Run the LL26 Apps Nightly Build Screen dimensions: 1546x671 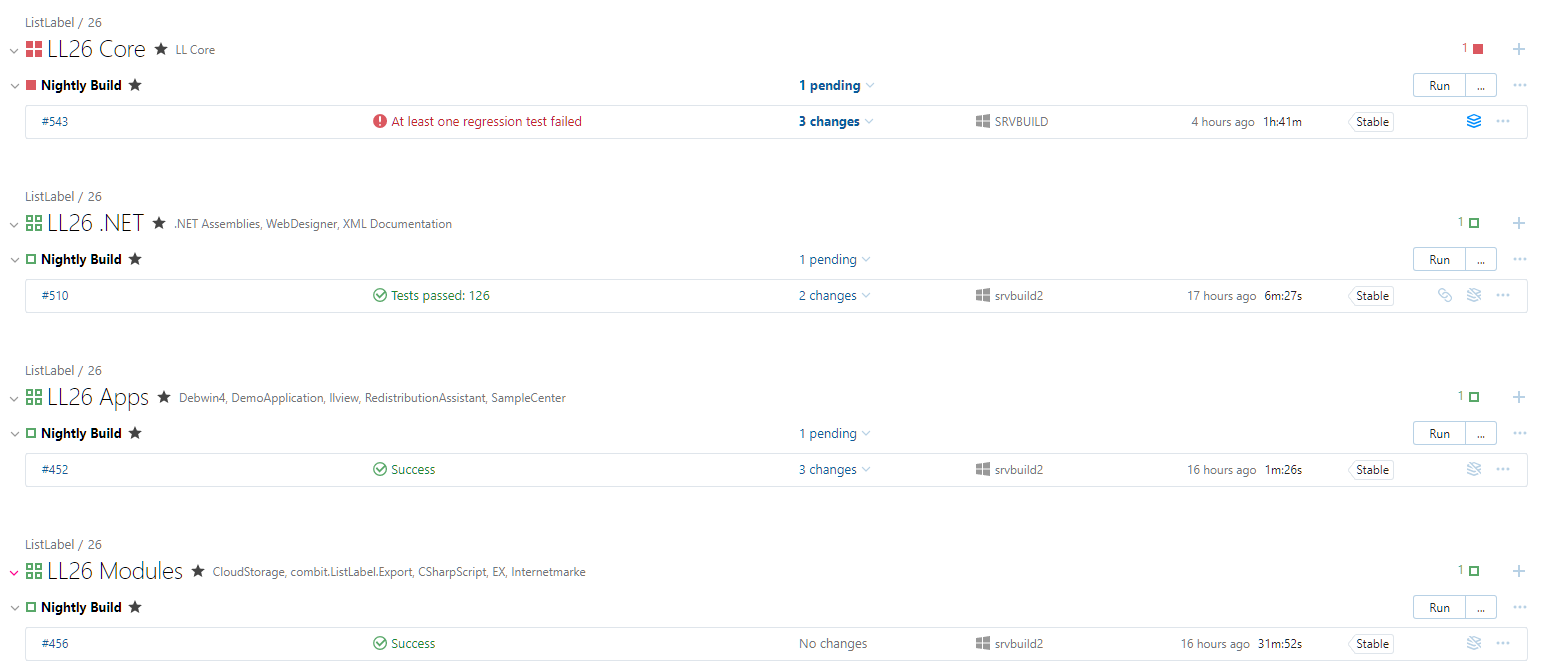1439,434
